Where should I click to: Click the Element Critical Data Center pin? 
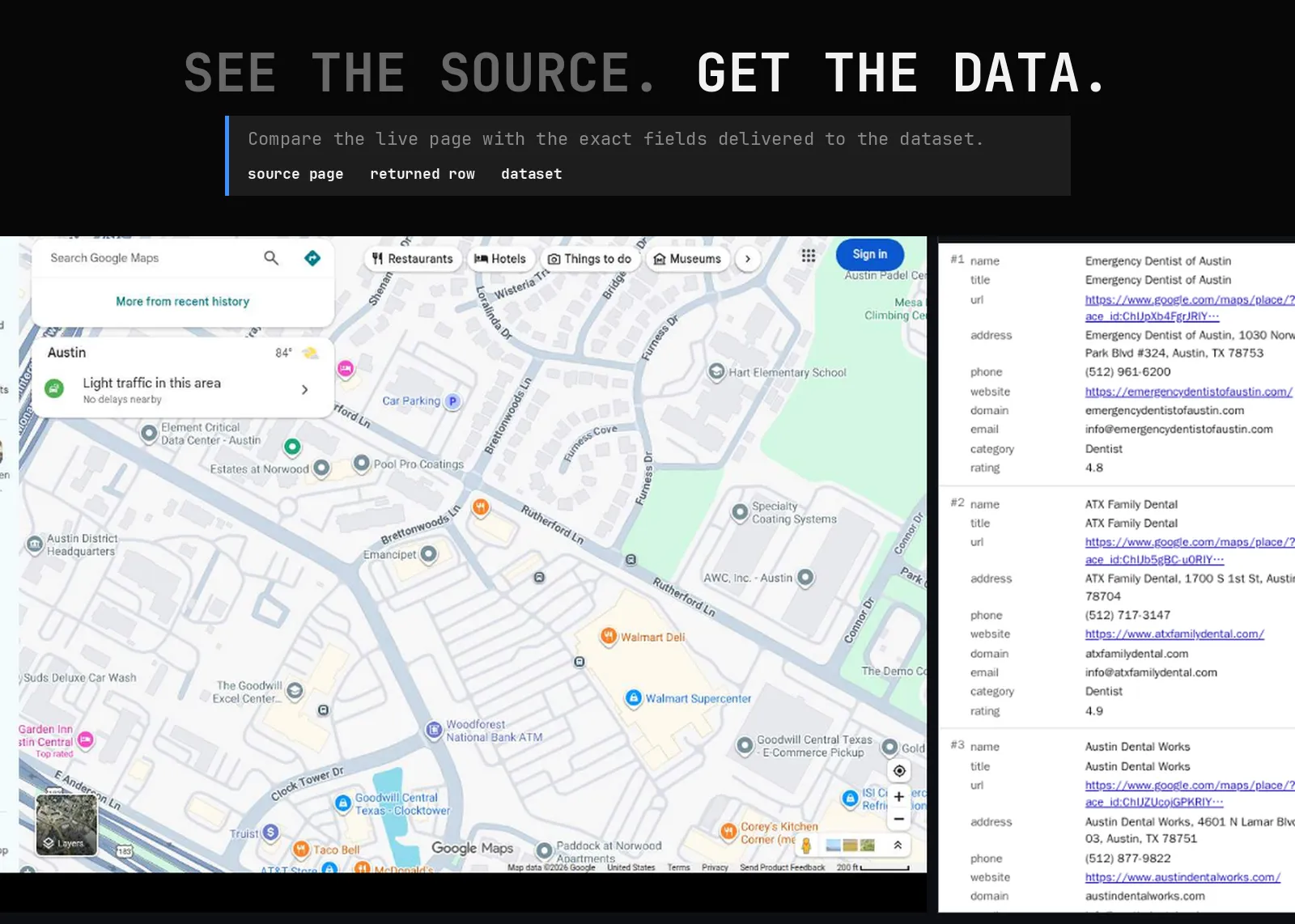pos(149,434)
